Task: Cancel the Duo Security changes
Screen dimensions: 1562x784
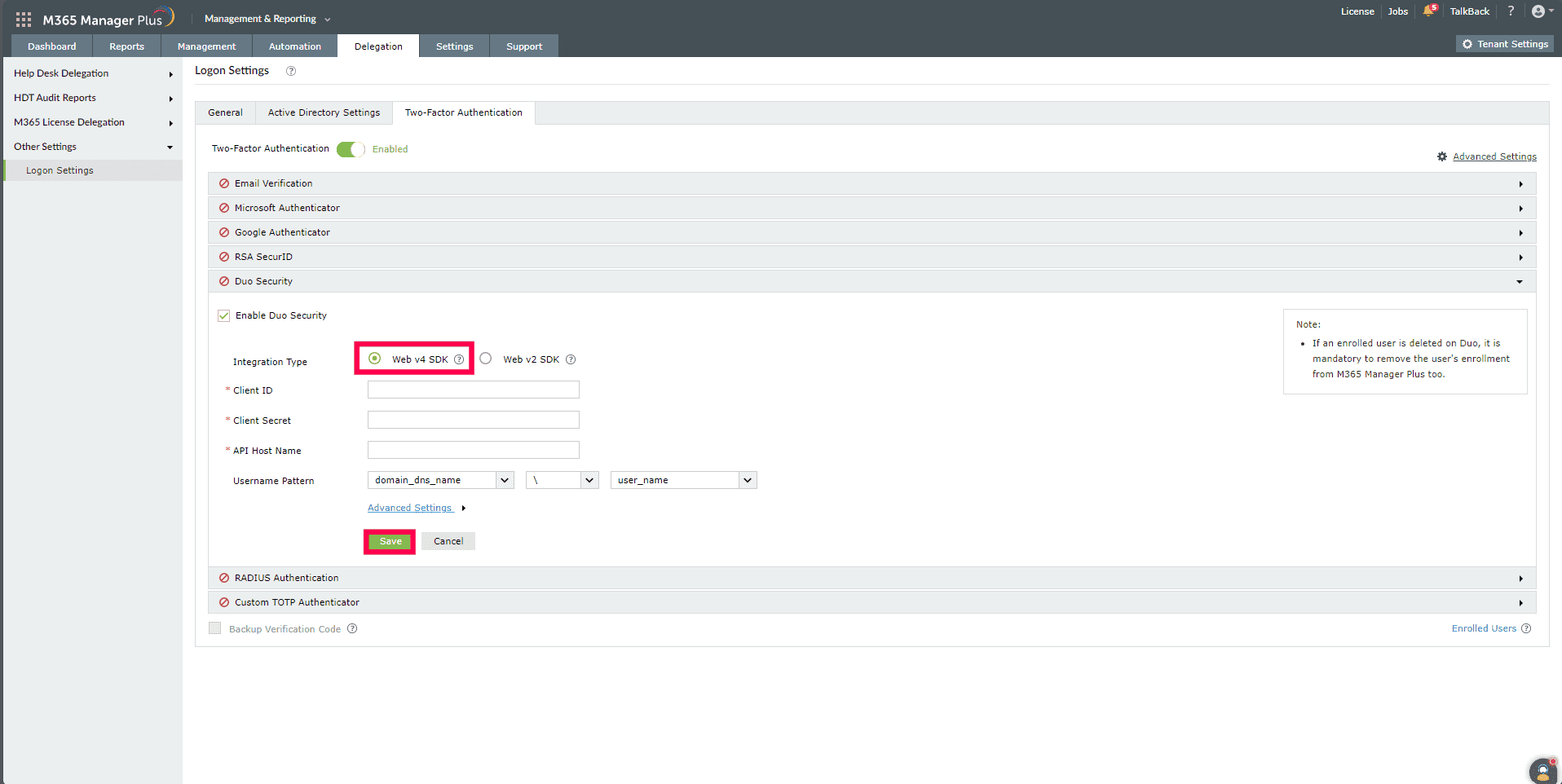Action: (448, 541)
